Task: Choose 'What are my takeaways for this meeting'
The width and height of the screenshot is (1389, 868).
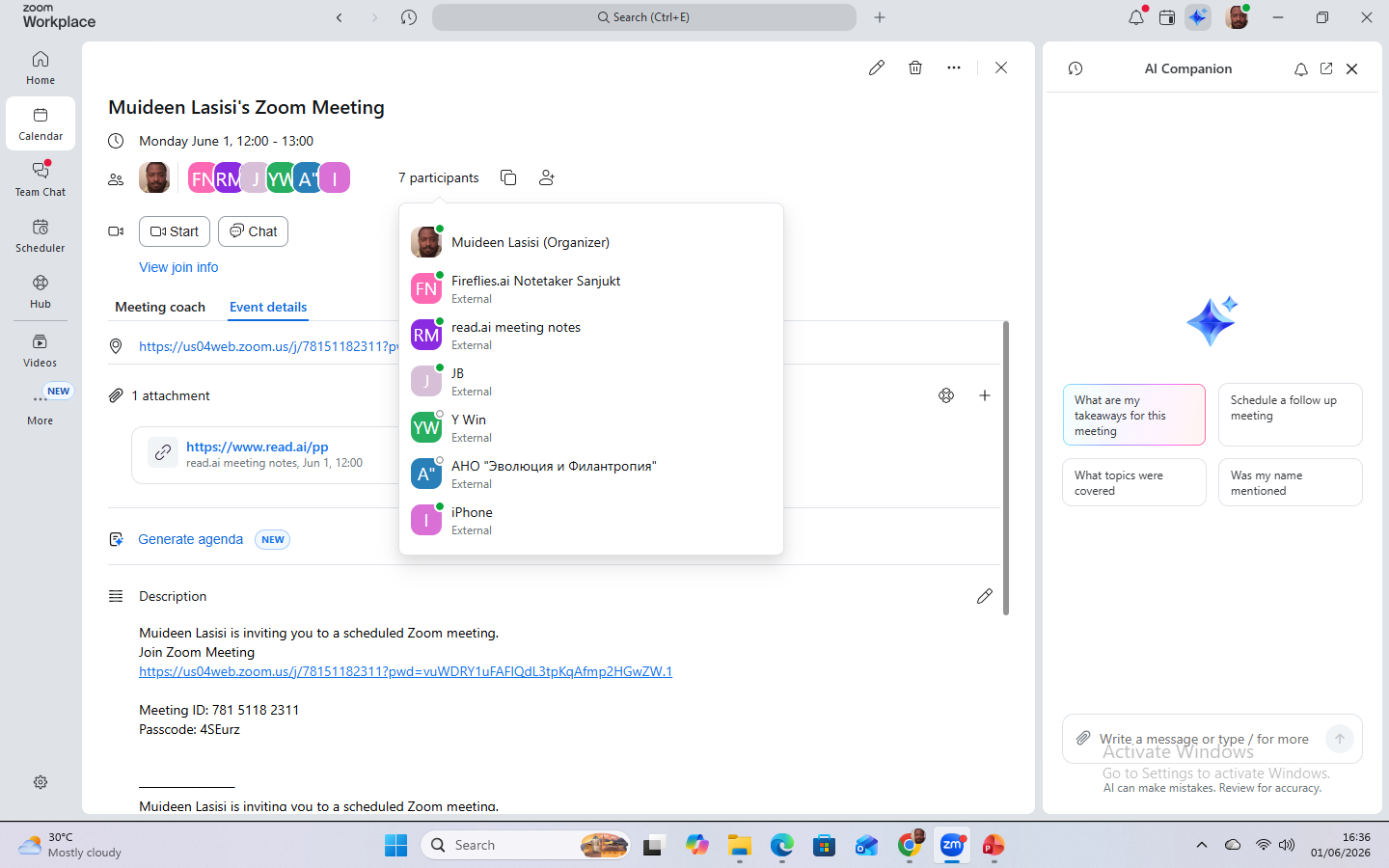Action: pos(1134,415)
